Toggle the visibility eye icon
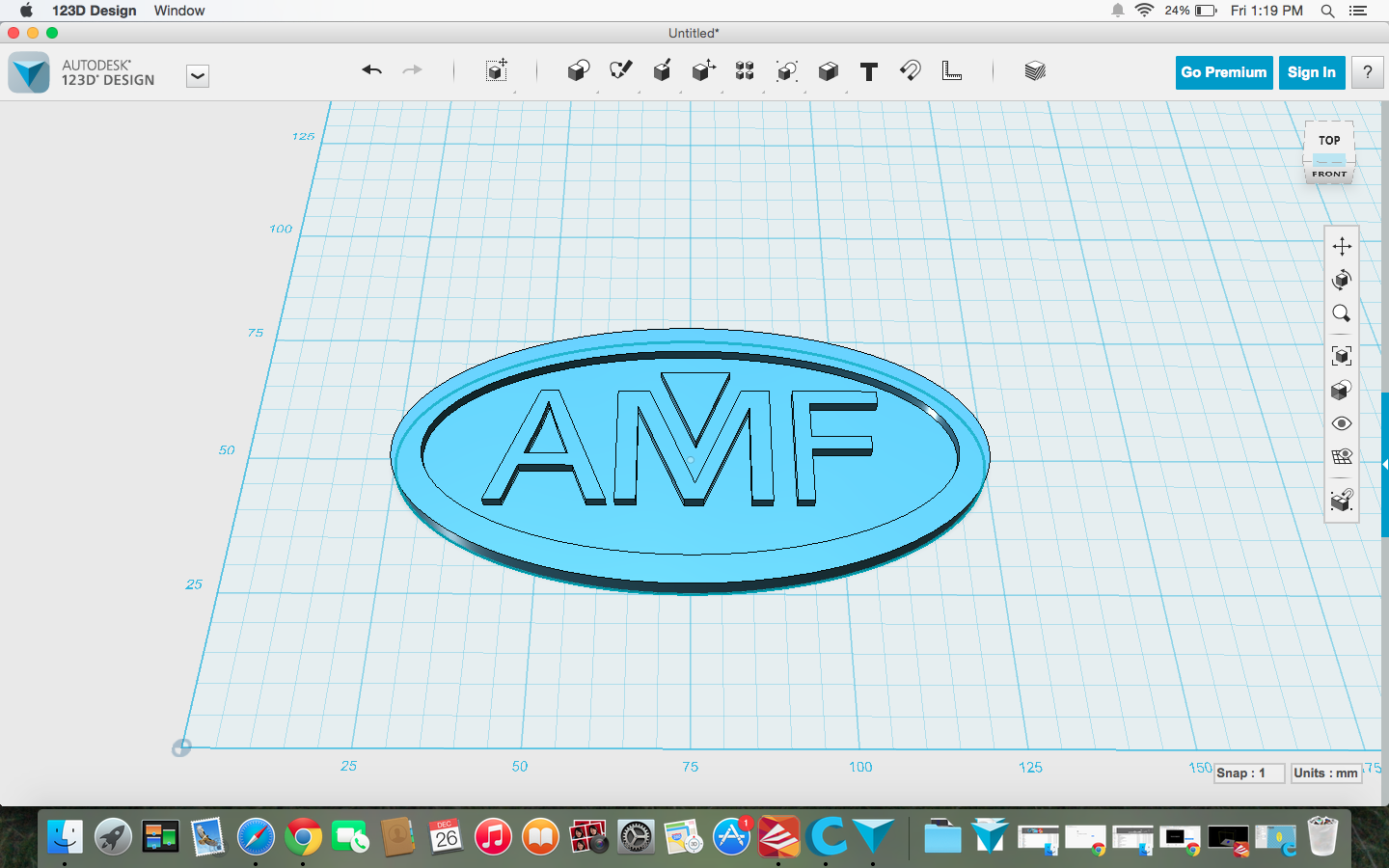The width and height of the screenshot is (1389, 868). pyautogui.click(x=1342, y=423)
